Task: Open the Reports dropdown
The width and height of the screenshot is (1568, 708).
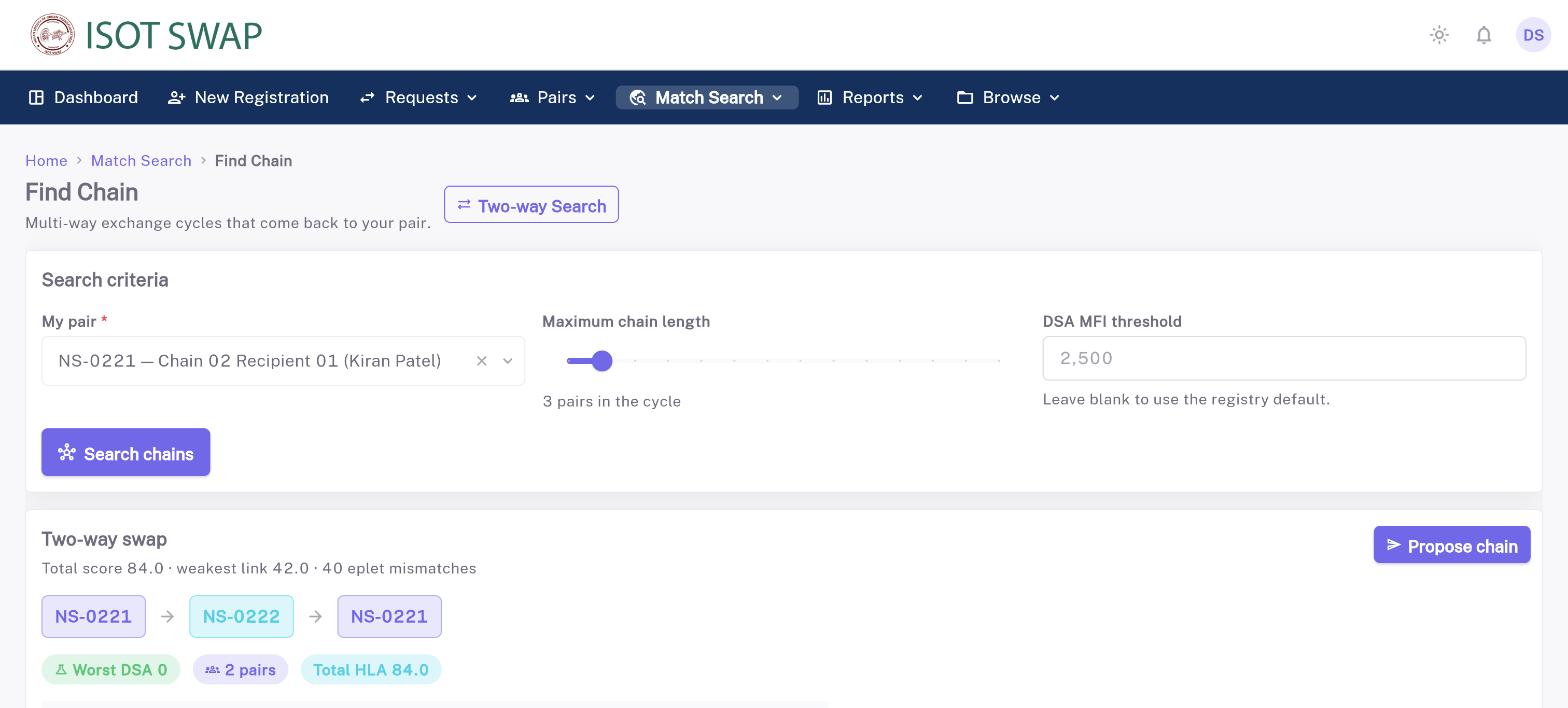Action: coord(871,97)
